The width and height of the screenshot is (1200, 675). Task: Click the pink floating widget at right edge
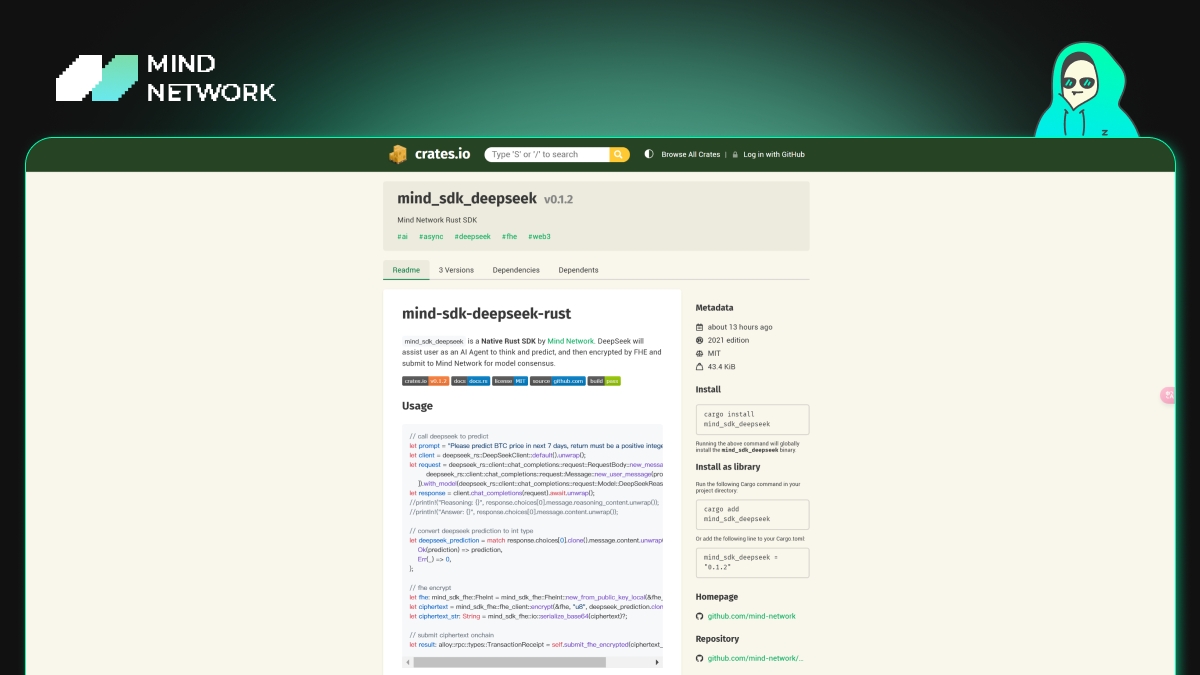pyautogui.click(x=1167, y=395)
